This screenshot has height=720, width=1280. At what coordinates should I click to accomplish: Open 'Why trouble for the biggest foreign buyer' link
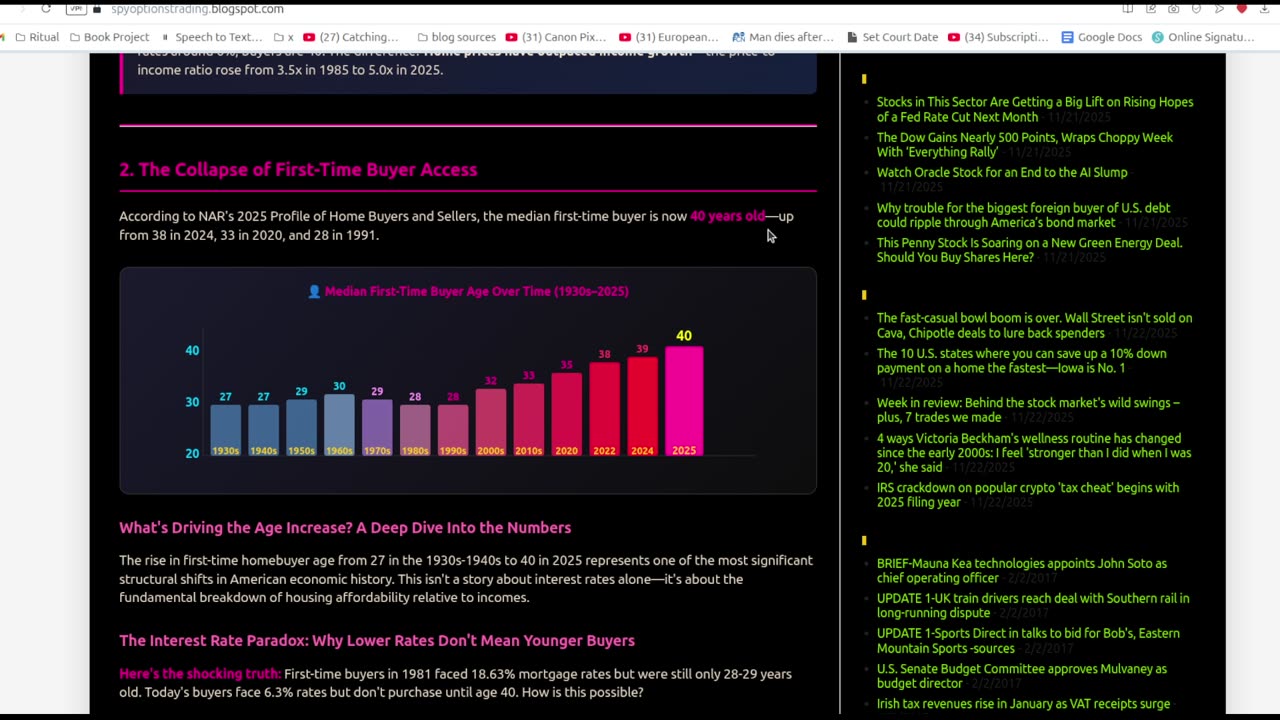coord(1023,215)
